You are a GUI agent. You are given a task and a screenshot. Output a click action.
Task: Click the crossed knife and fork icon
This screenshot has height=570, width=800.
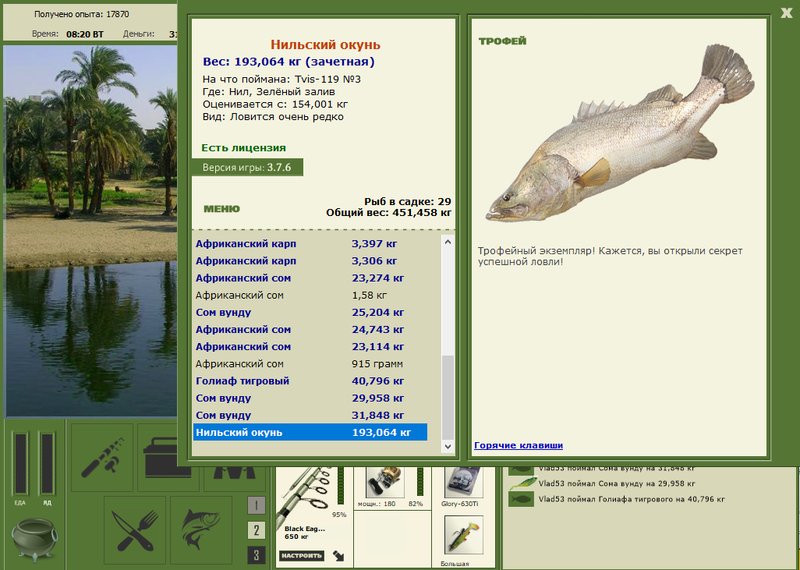point(135,530)
